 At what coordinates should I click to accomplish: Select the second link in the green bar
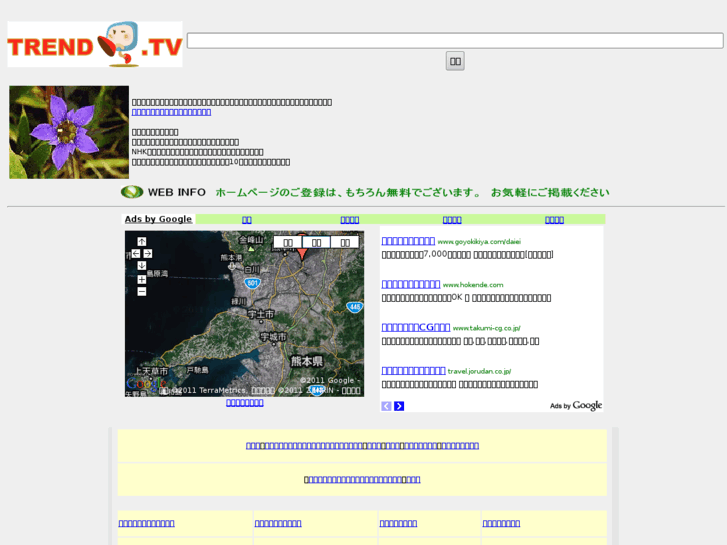[x=350, y=220]
